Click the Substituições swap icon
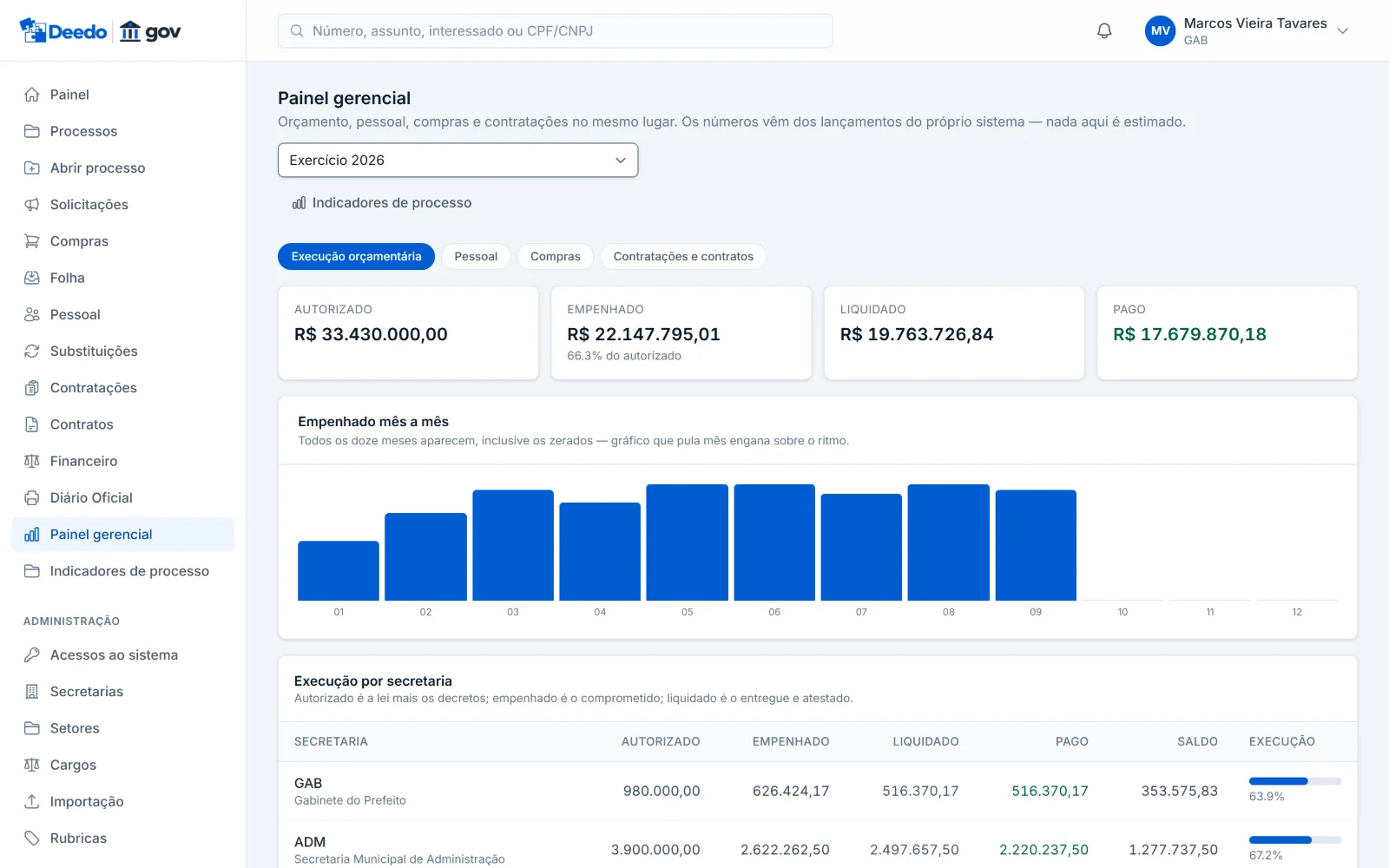Screen dimensions: 1389x868 coord(32,351)
